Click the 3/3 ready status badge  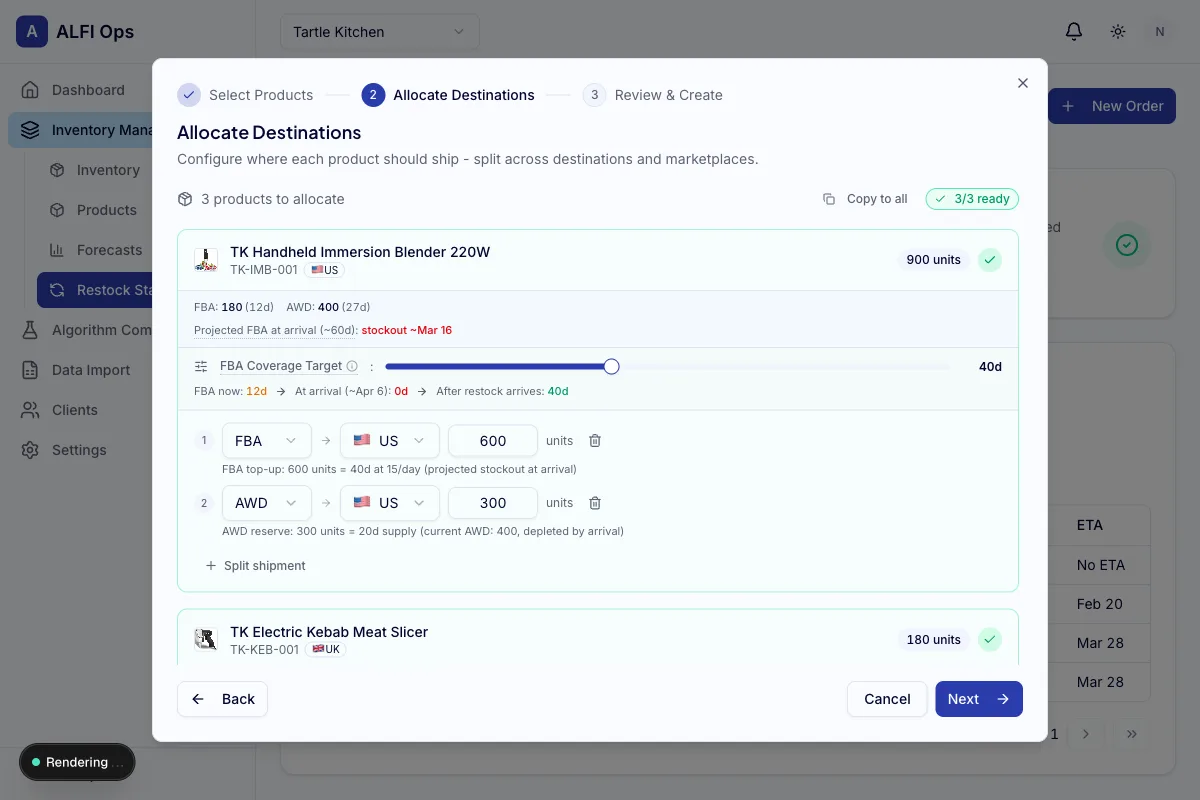tap(971, 199)
